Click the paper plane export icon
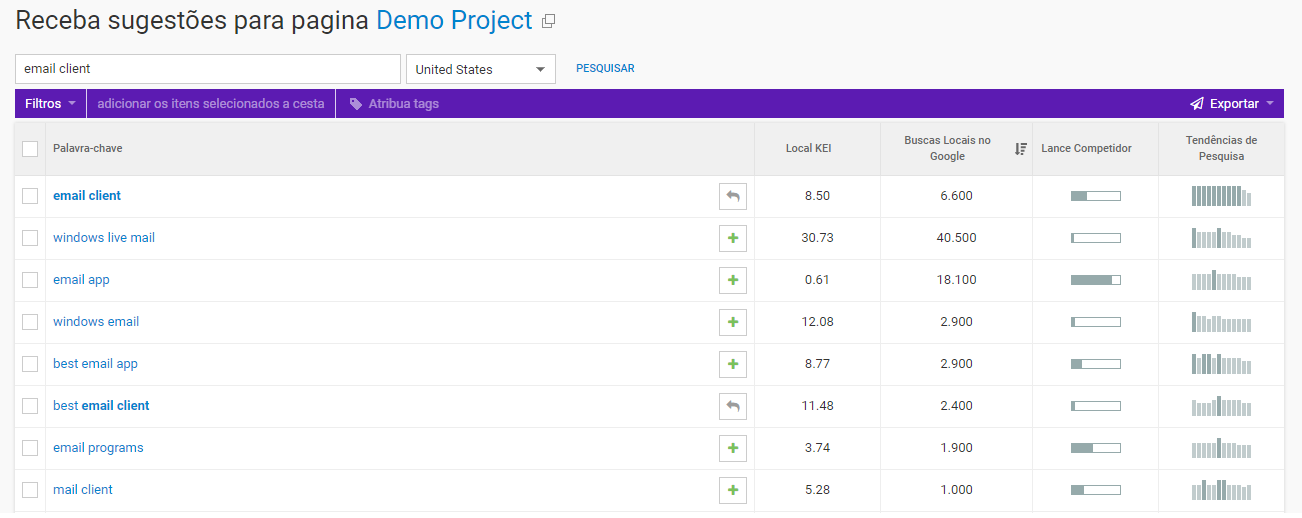 [x=1196, y=104]
